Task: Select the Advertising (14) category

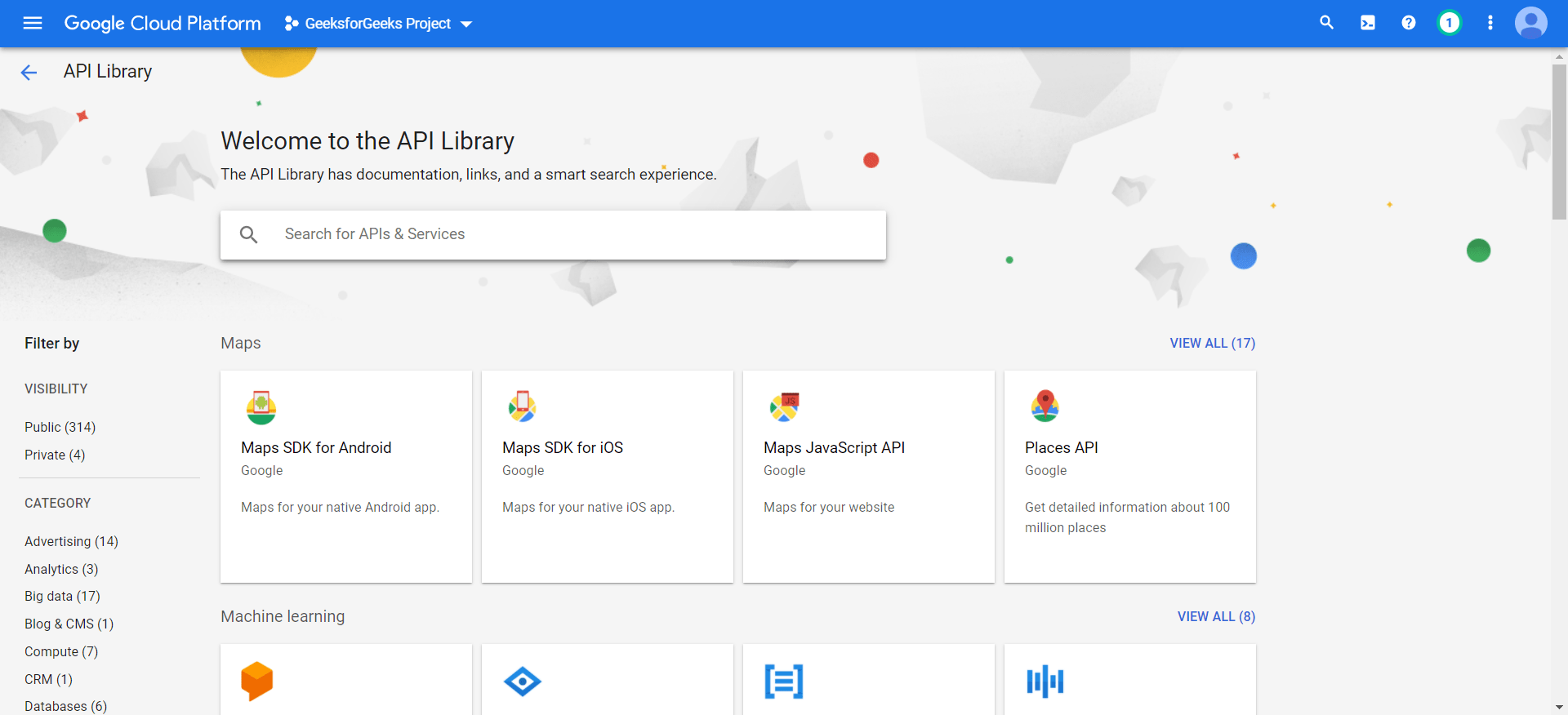Action: [x=71, y=542]
